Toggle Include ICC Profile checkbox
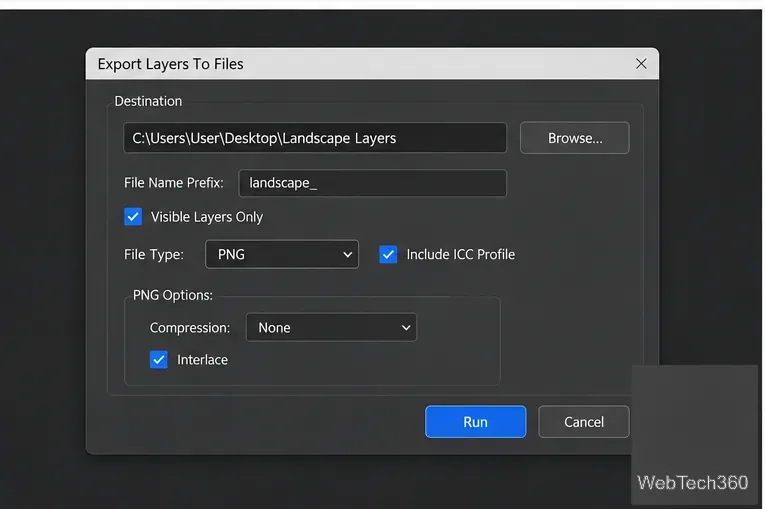 click(388, 254)
